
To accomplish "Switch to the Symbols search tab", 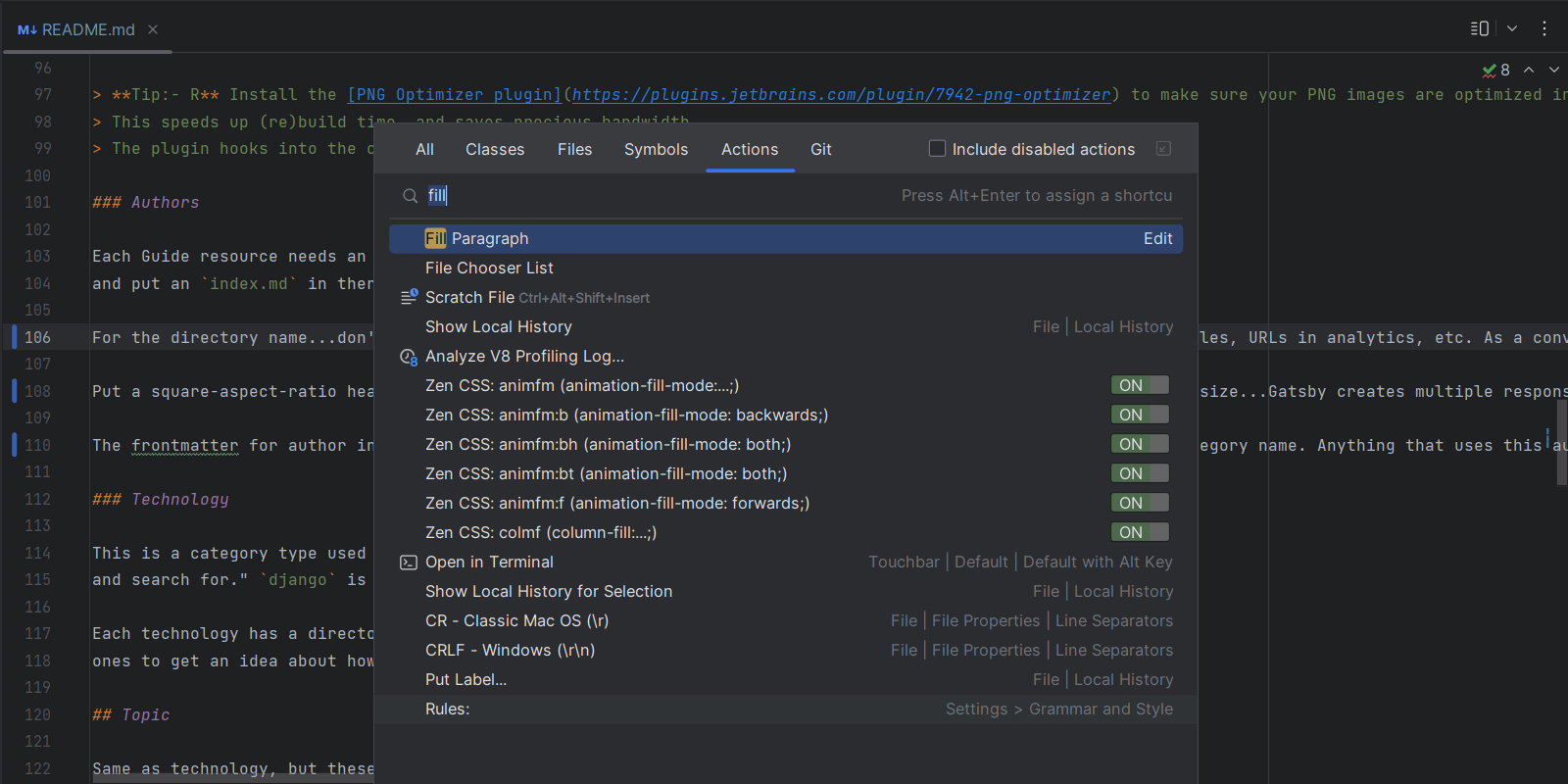I will pos(656,149).
